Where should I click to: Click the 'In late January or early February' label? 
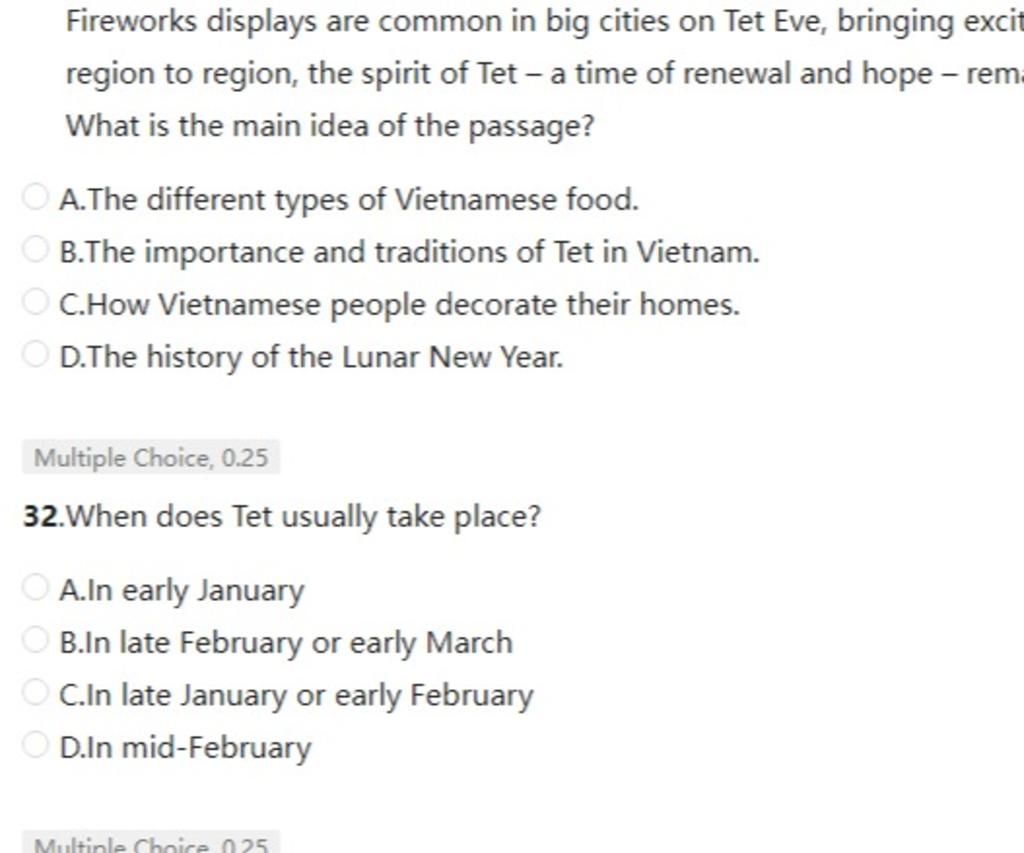tap(297, 695)
